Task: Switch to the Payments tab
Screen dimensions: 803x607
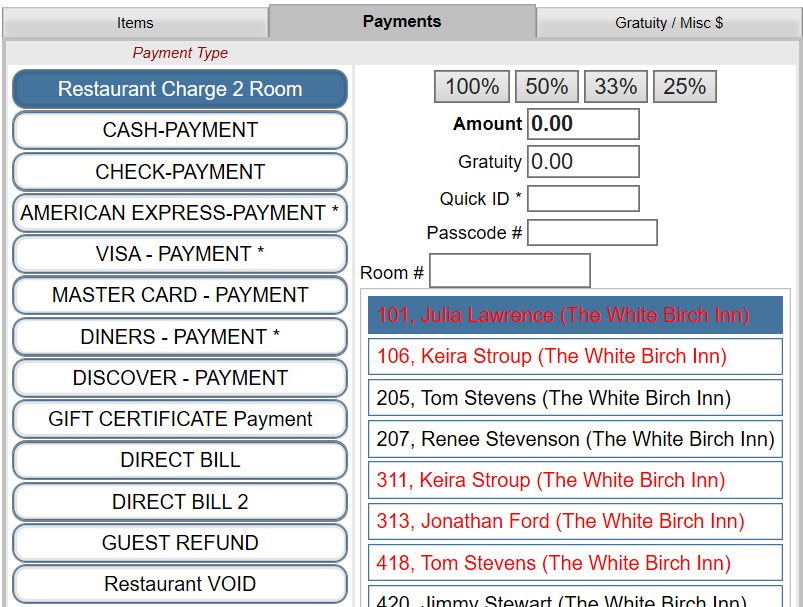Action: coord(401,22)
